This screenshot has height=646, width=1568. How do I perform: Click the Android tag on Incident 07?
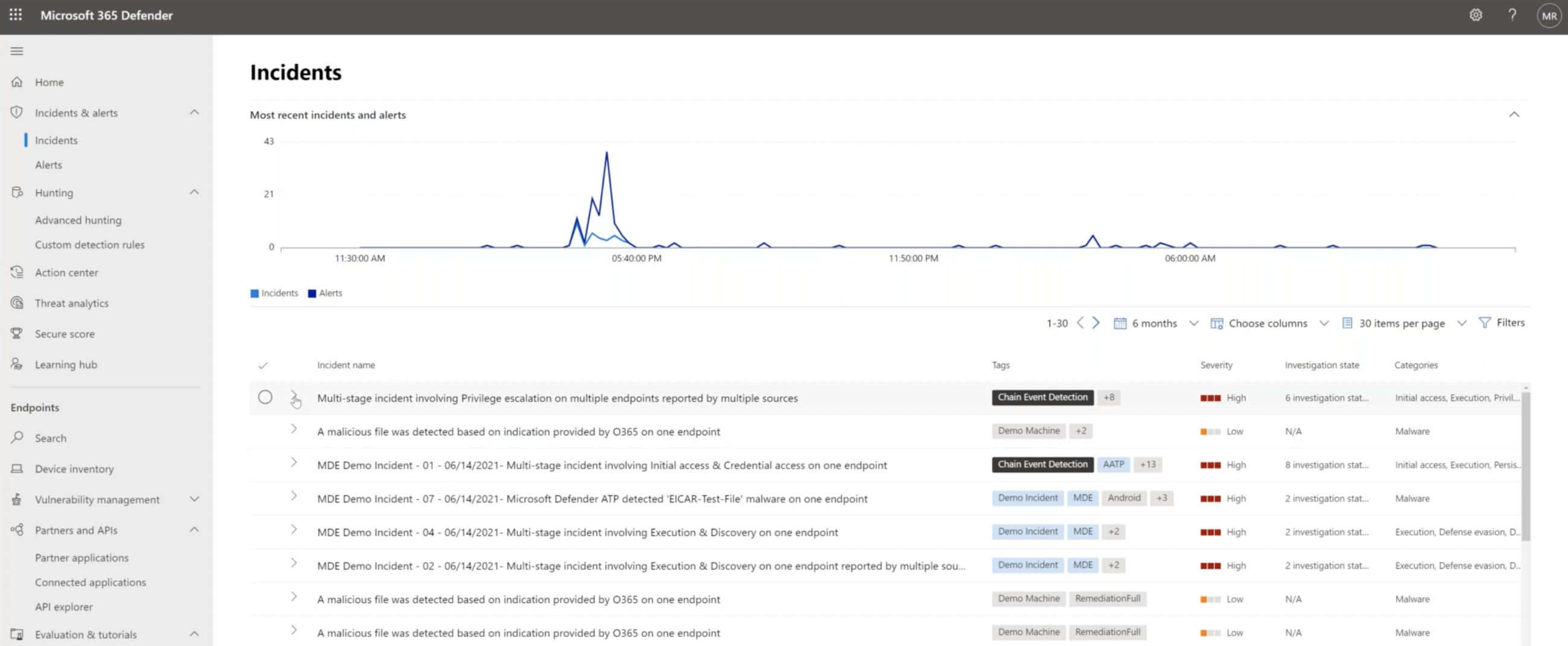coord(1124,497)
